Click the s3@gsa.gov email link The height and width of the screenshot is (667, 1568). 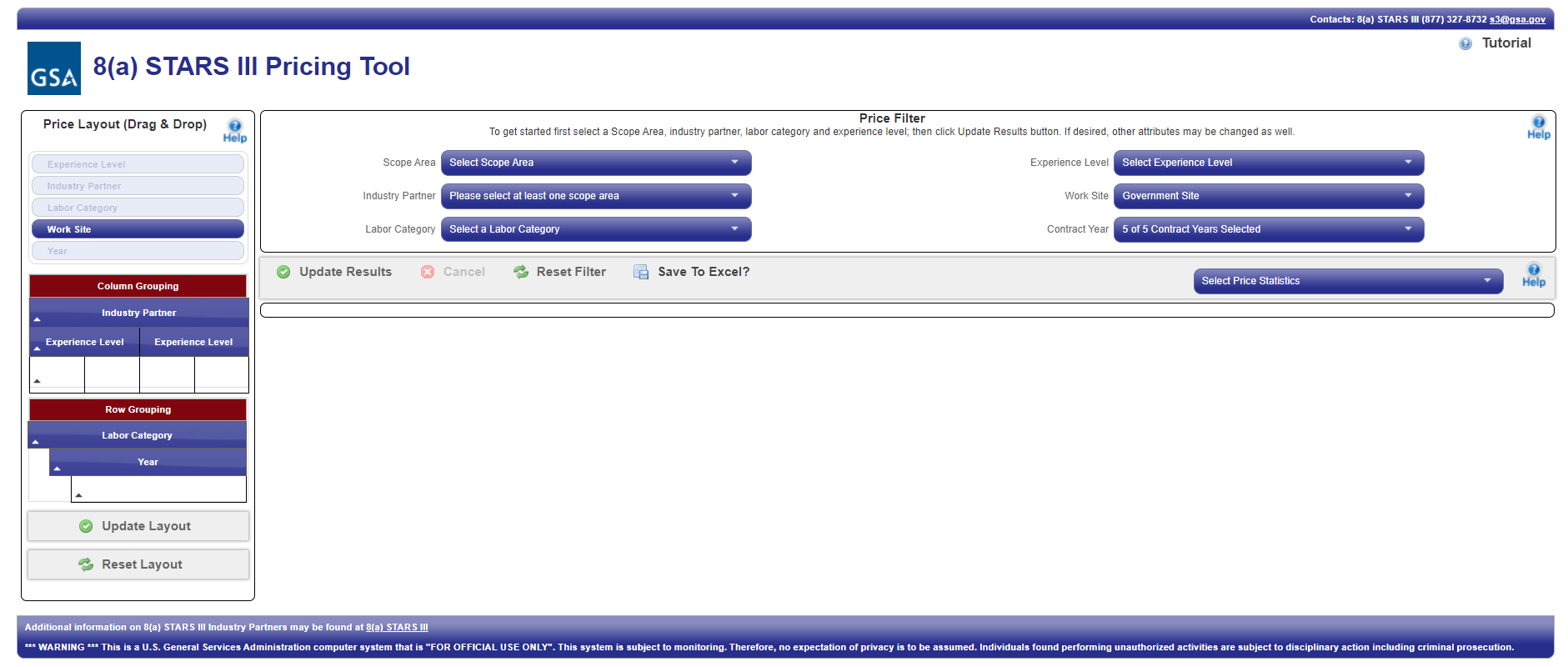1517,19
